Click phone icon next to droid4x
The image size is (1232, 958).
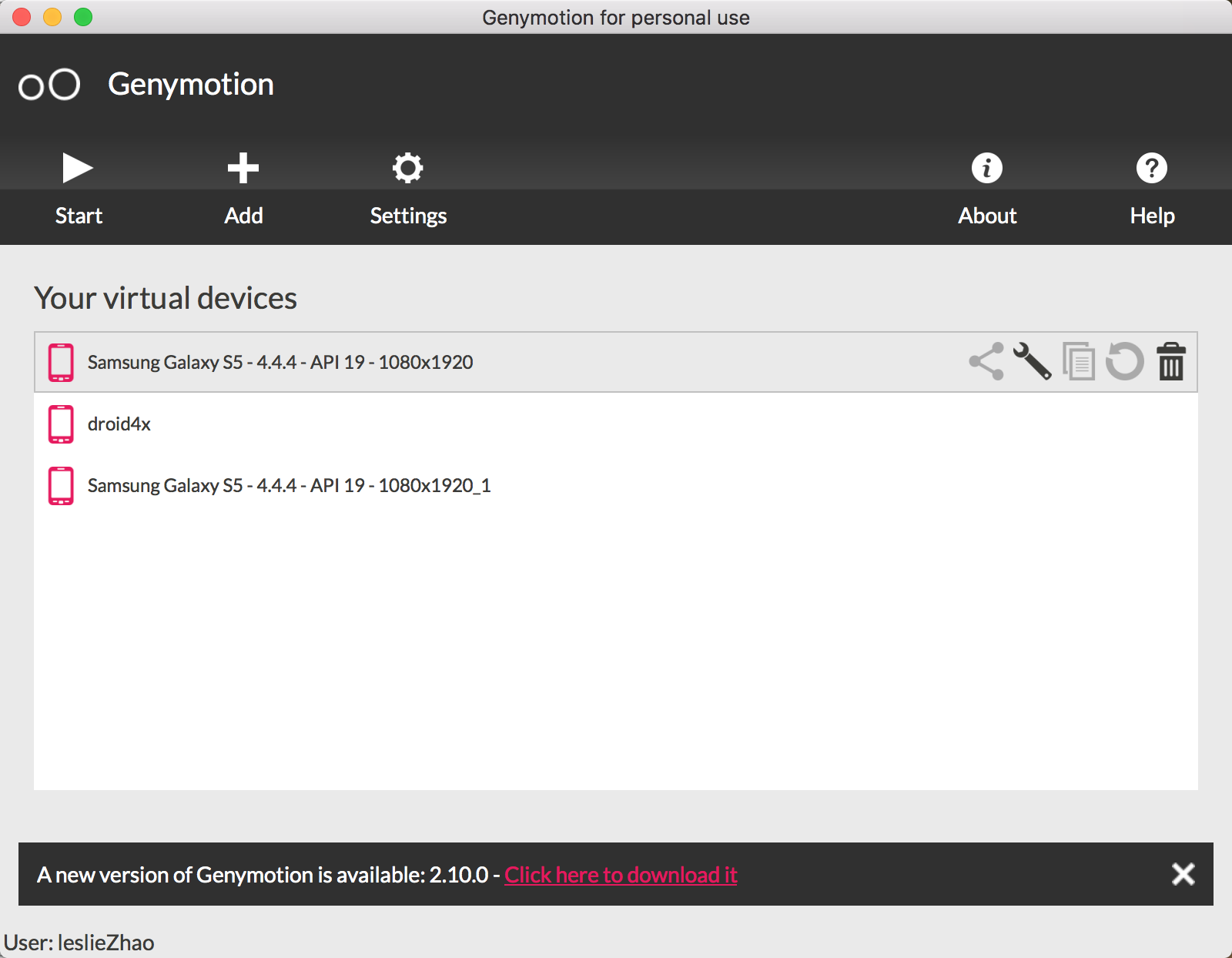point(61,424)
